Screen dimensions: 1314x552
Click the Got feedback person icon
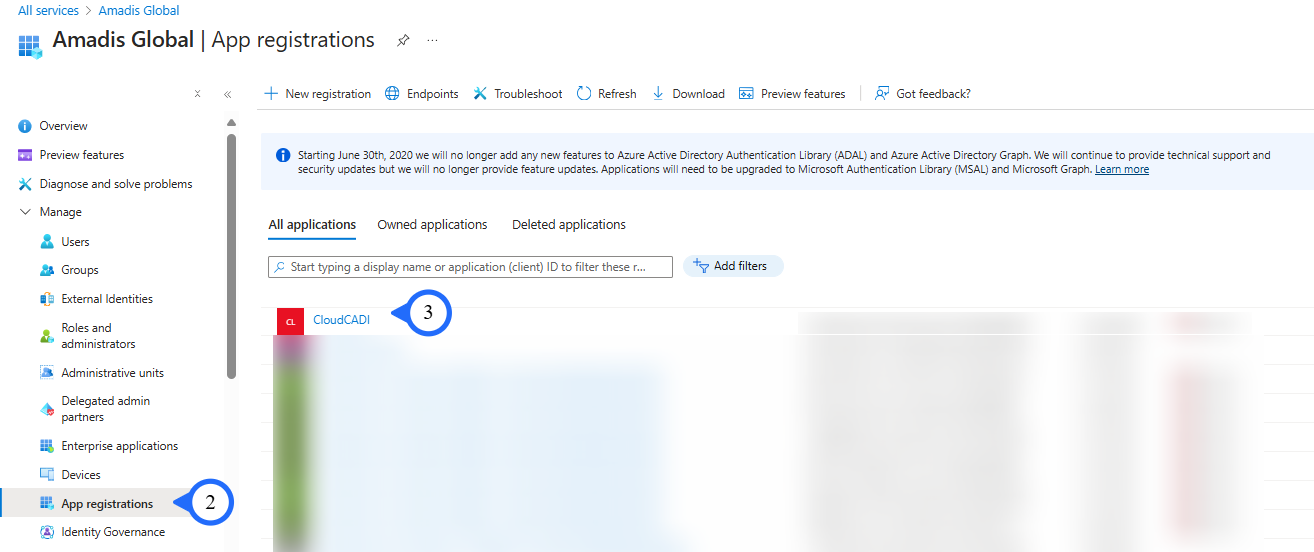click(882, 93)
